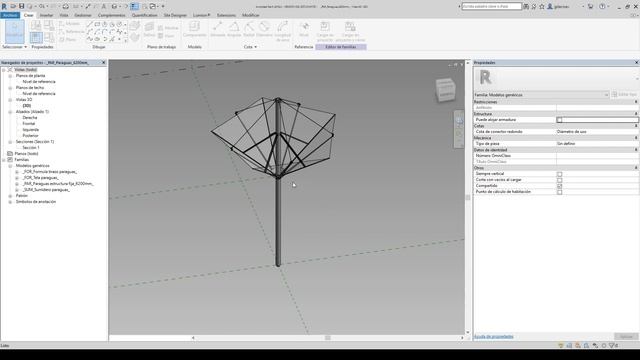Uncheck the Compartido checkbox
Image resolution: width=640 pixels, height=360 pixels.
(x=560, y=186)
